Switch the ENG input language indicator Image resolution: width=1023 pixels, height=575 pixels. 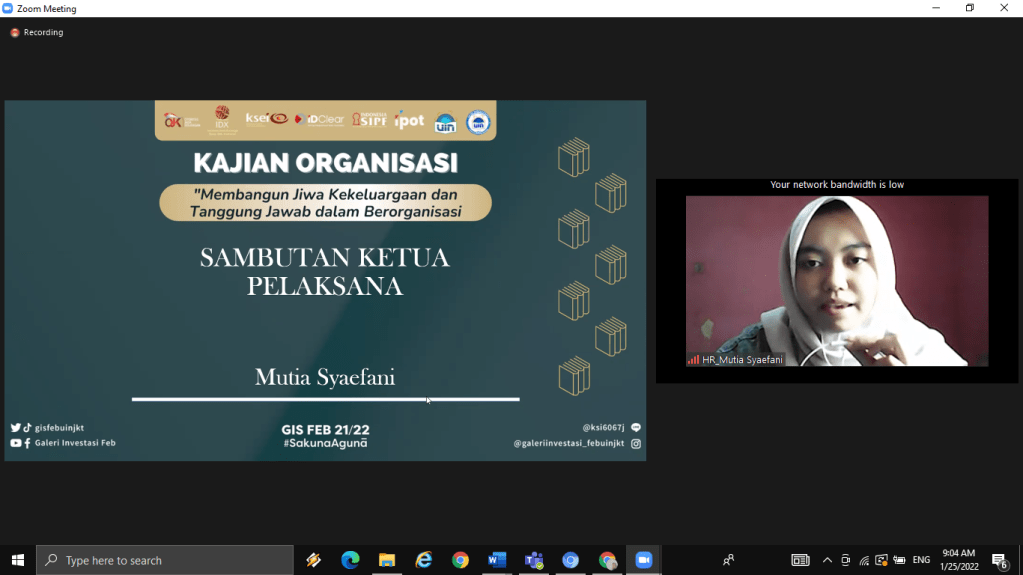pyautogui.click(x=921, y=560)
